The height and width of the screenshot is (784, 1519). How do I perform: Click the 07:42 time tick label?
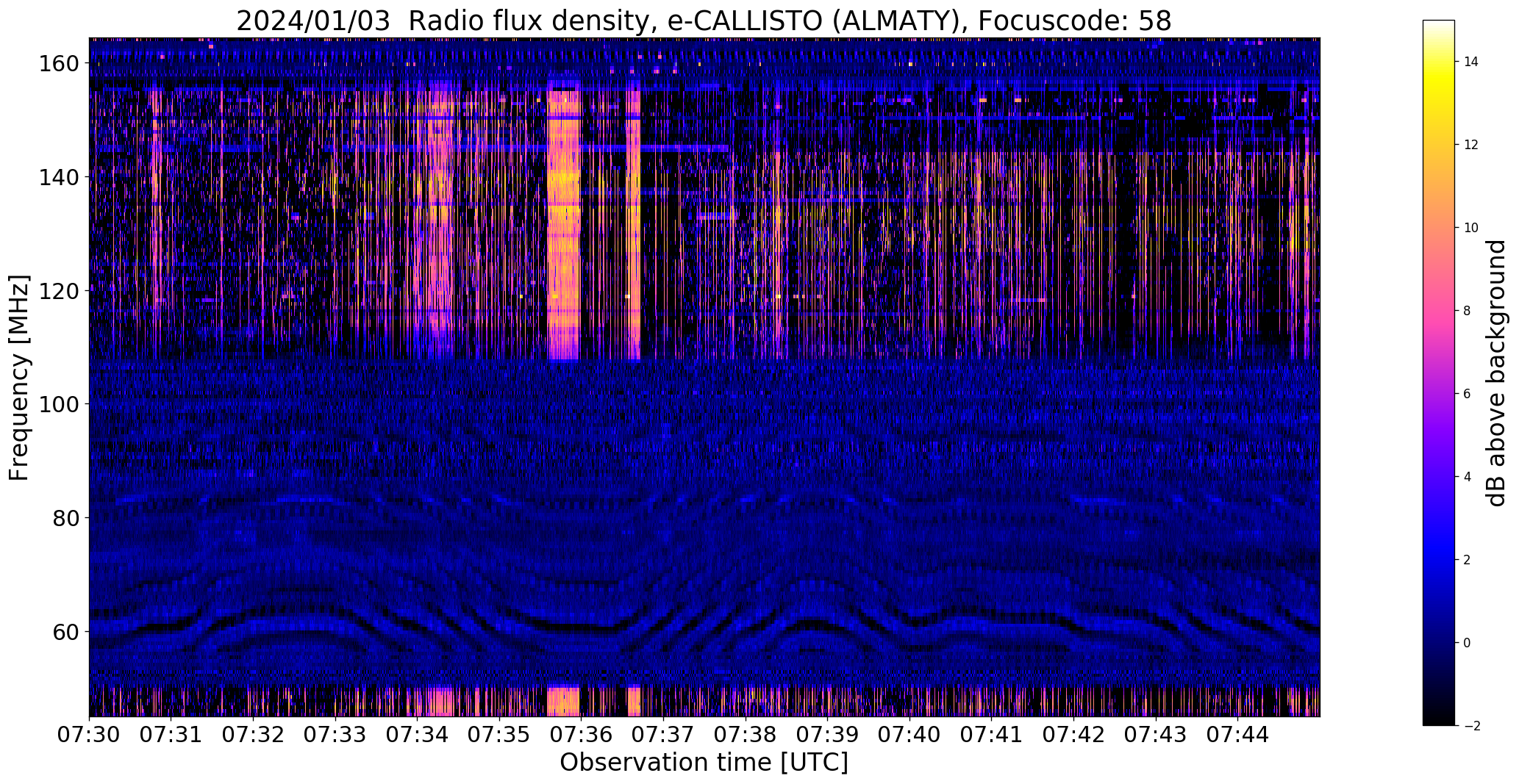1073,734
